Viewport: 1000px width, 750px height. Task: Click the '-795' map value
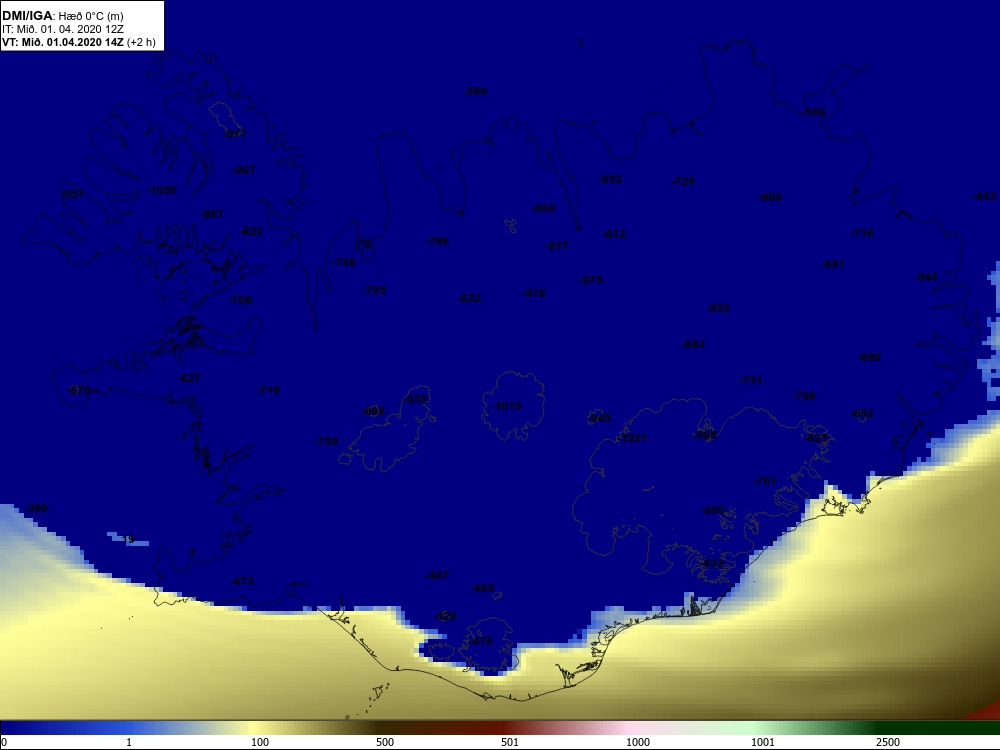(x=374, y=290)
